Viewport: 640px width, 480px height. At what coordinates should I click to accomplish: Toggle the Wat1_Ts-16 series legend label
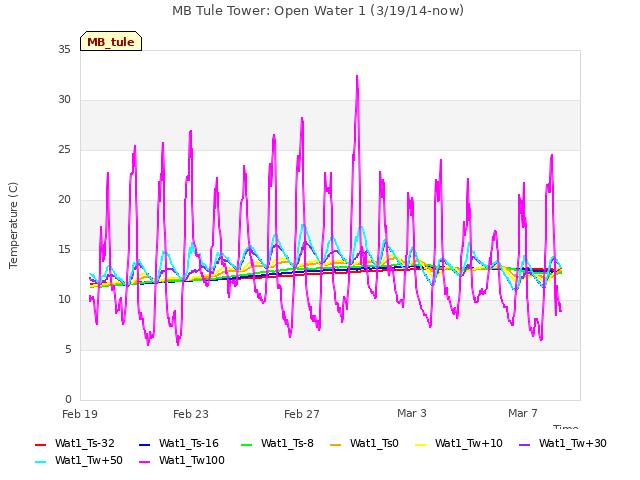click(x=189, y=444)
